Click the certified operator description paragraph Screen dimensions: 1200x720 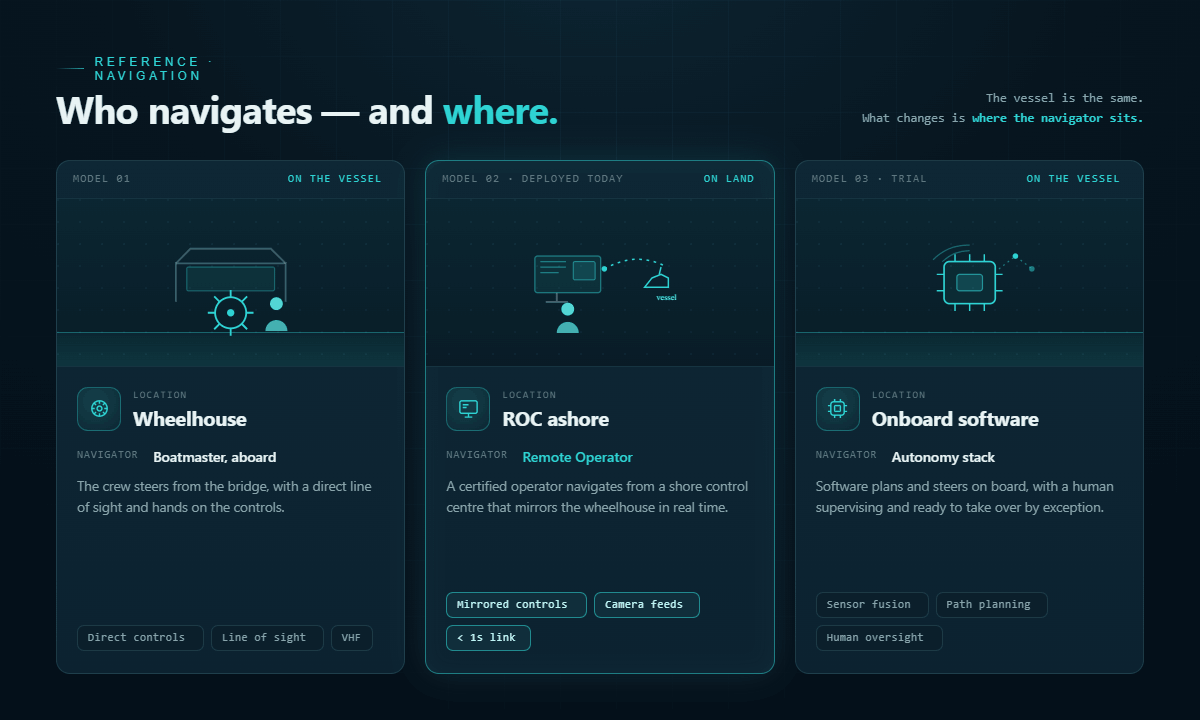point(597,497)
